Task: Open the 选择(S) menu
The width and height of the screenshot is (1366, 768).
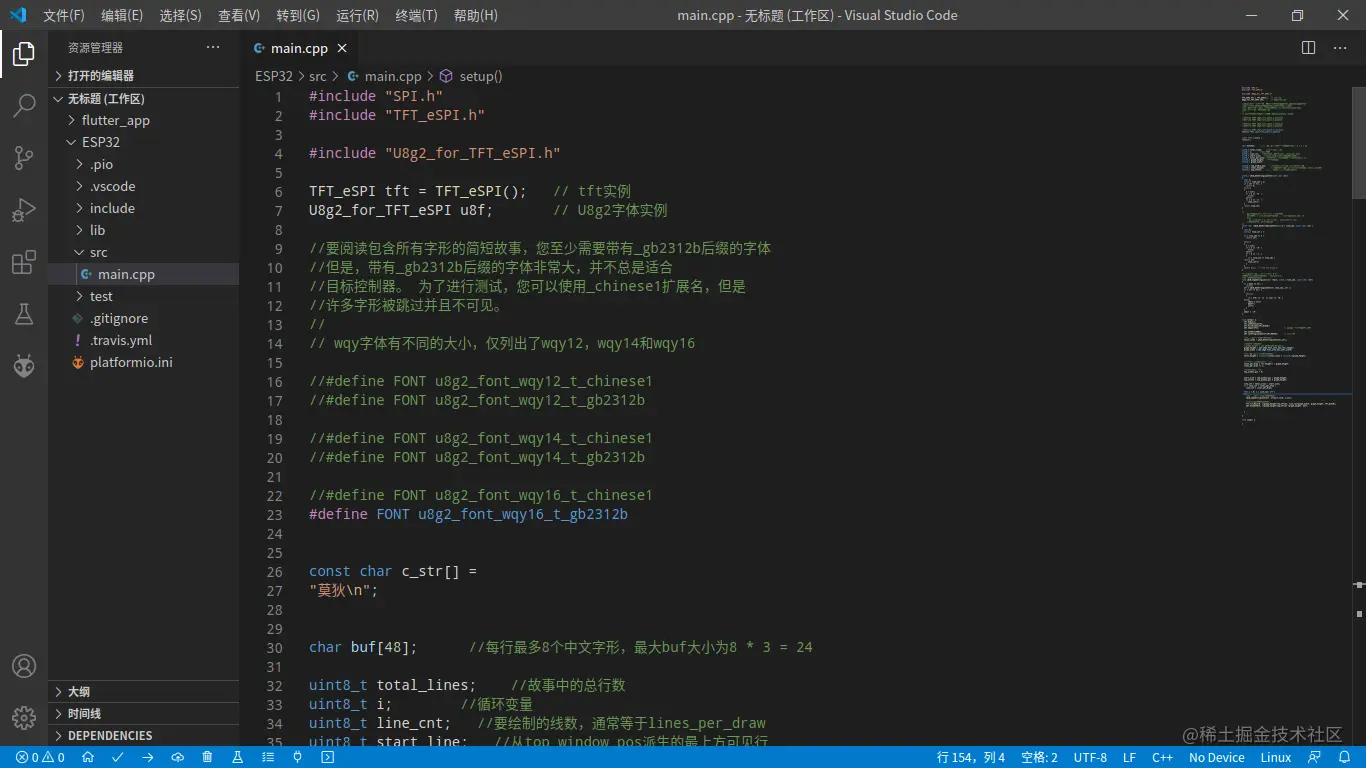Action: pos(180,15)
